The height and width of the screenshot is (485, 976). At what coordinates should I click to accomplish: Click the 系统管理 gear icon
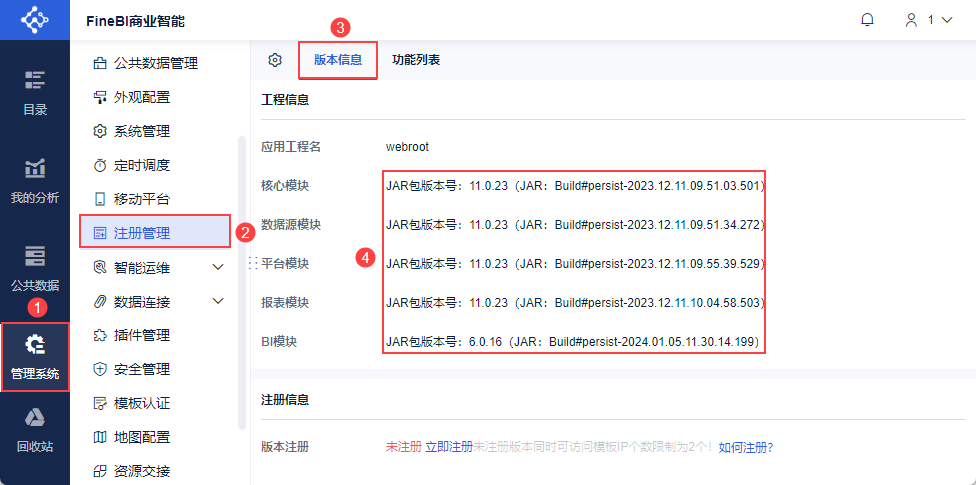[x=100, y=131]
